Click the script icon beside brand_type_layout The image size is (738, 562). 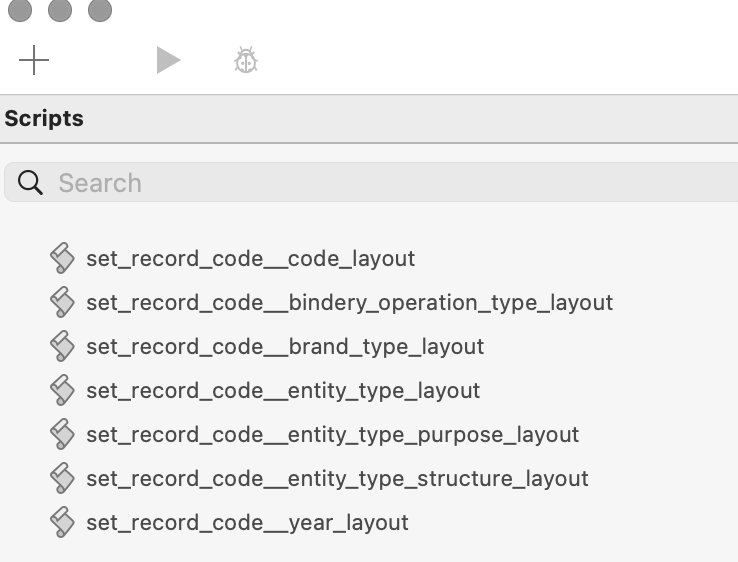[x=62, y=346]
